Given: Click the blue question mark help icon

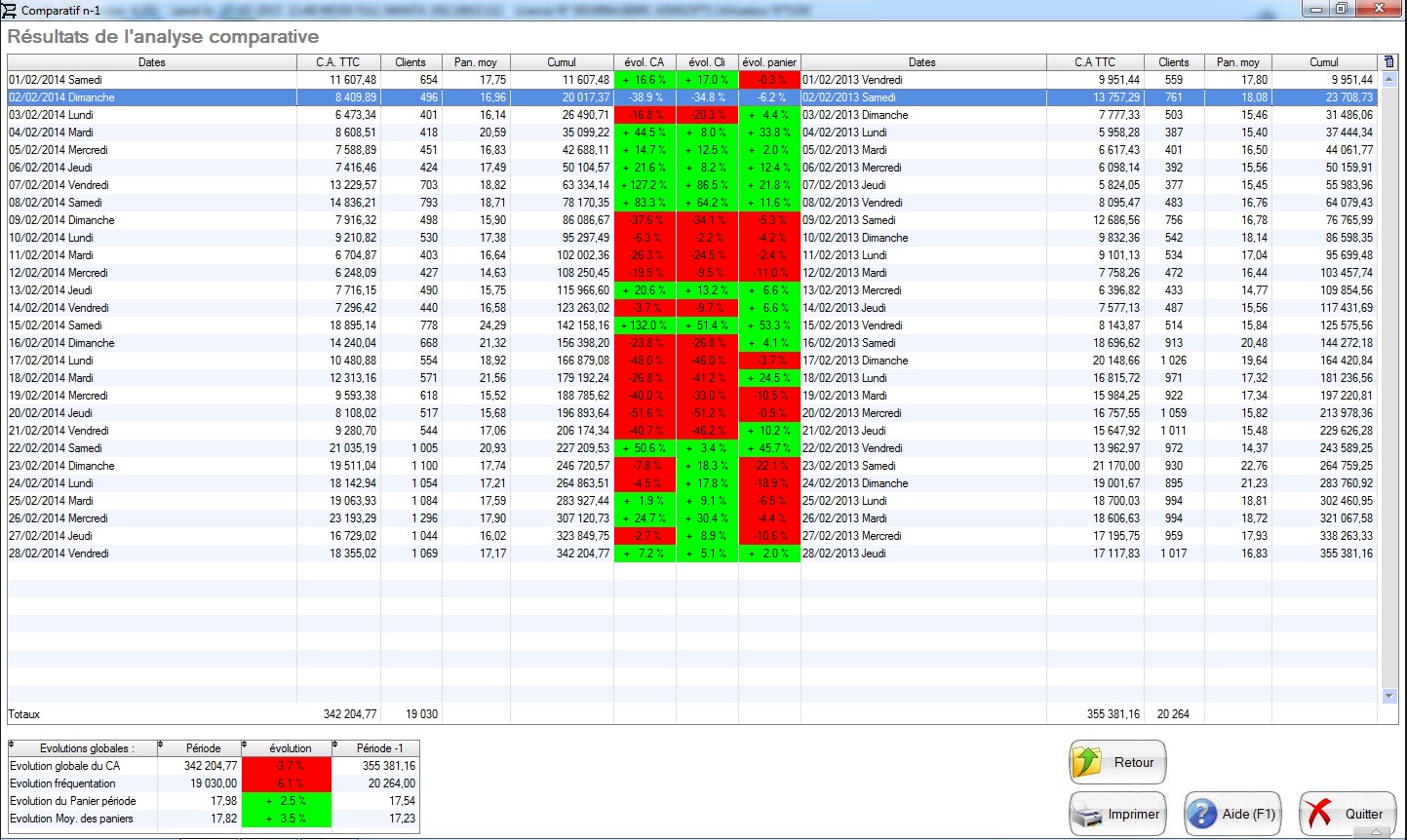Looking at the screenshot, I should tap(1203, 814).
